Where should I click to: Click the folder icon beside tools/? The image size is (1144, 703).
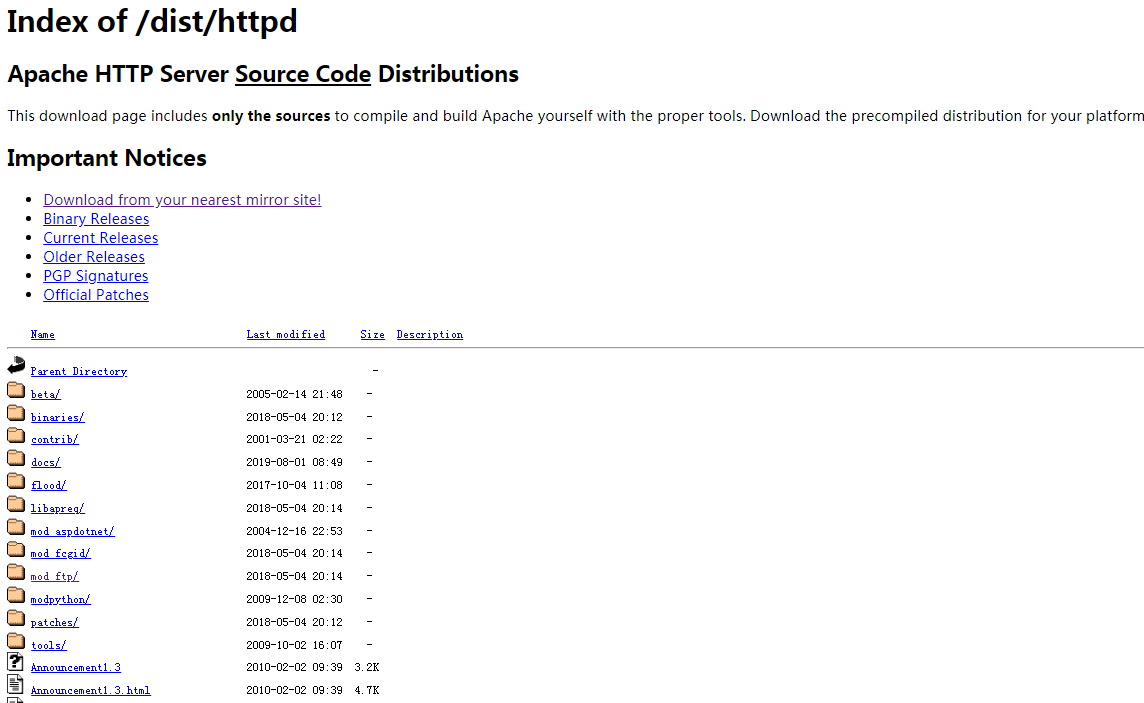click(16, 641)
